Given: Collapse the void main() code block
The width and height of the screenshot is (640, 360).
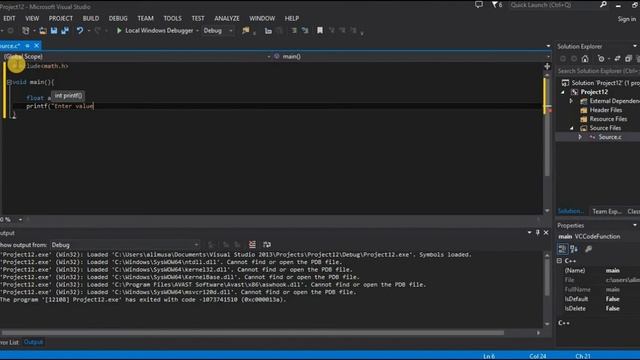Looking at the screenshot, I should click(9, 82).
